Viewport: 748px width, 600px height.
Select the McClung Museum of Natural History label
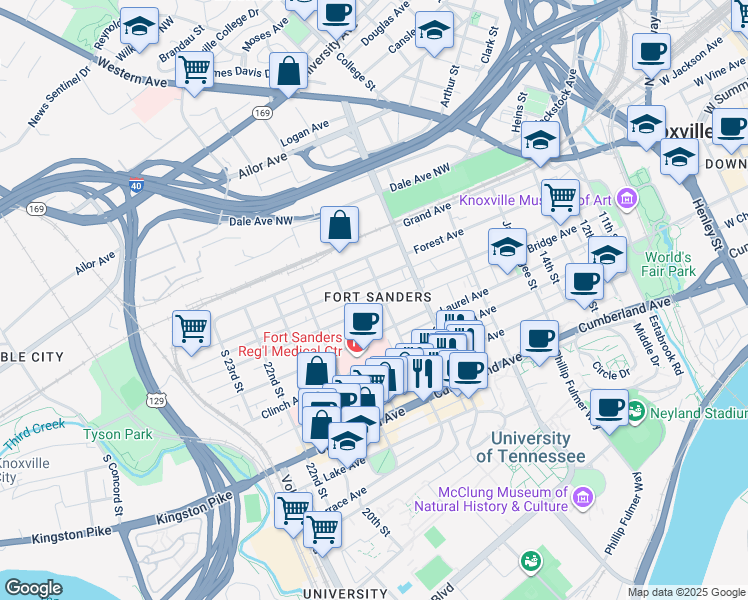491,499
